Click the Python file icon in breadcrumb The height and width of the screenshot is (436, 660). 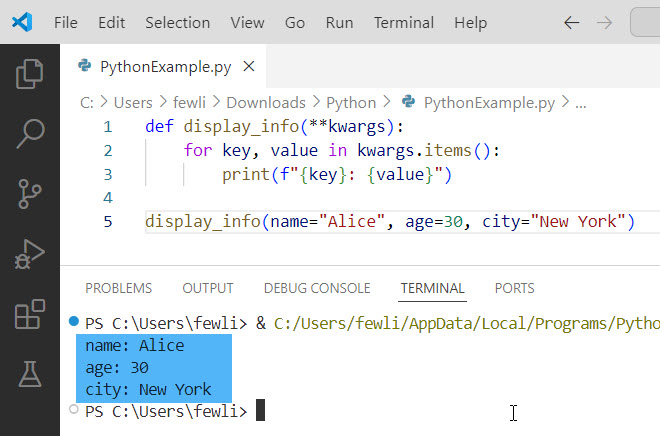408,101
